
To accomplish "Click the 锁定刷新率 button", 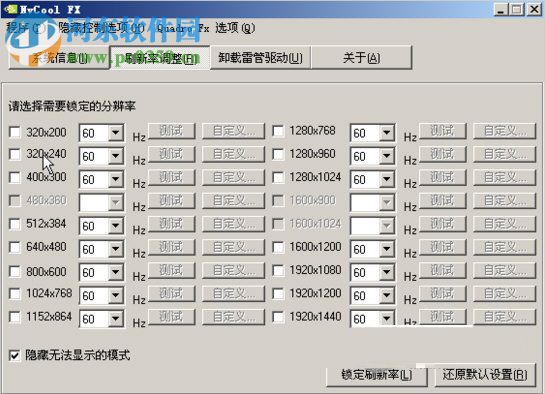I will 377,375.
